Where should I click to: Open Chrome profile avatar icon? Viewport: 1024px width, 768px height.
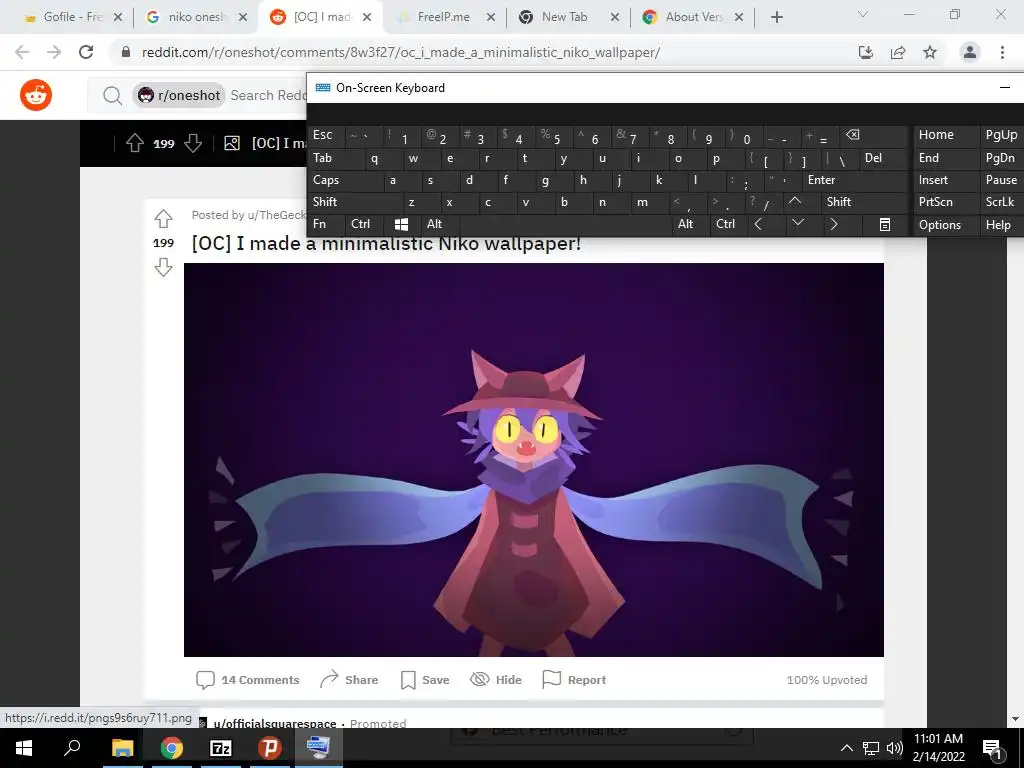click(x=970, y=52)
